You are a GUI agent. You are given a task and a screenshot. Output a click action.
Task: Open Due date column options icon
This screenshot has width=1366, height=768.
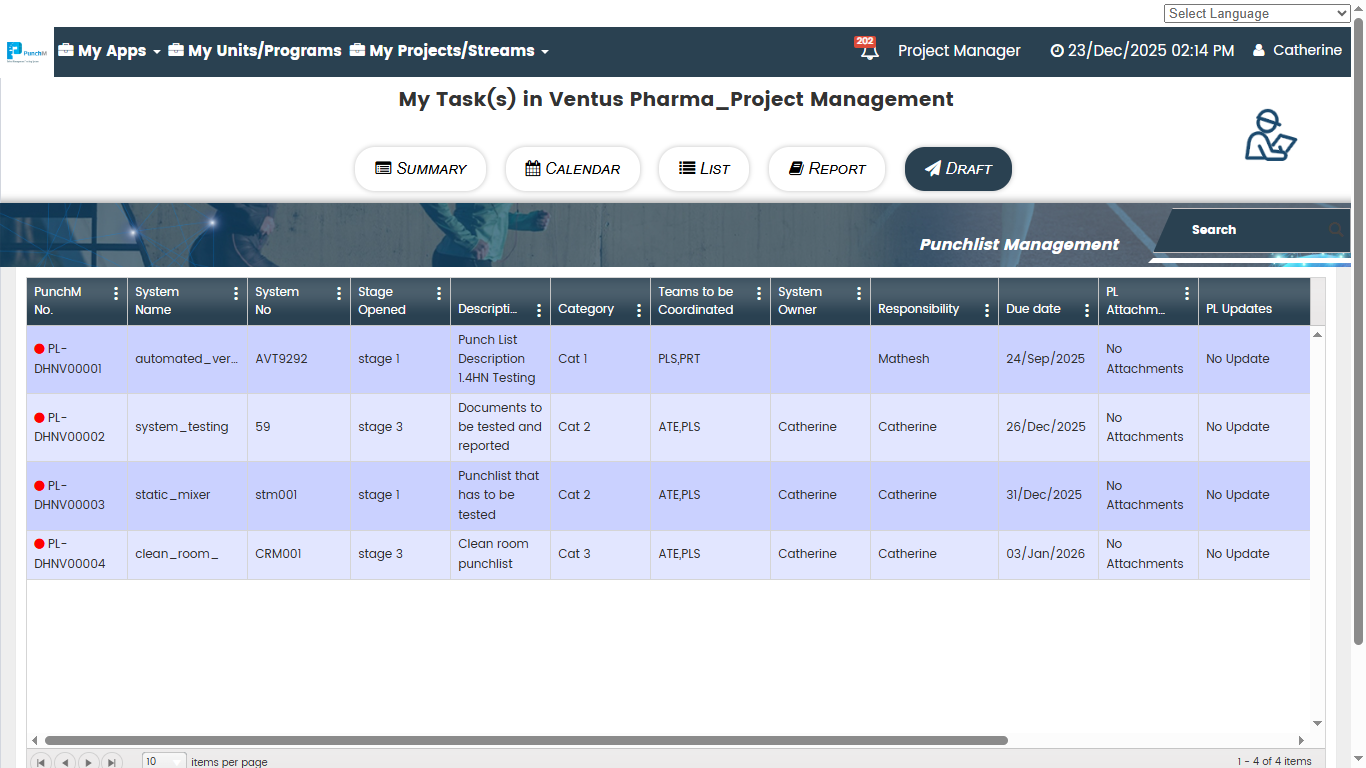click(x=1087, y=310)
